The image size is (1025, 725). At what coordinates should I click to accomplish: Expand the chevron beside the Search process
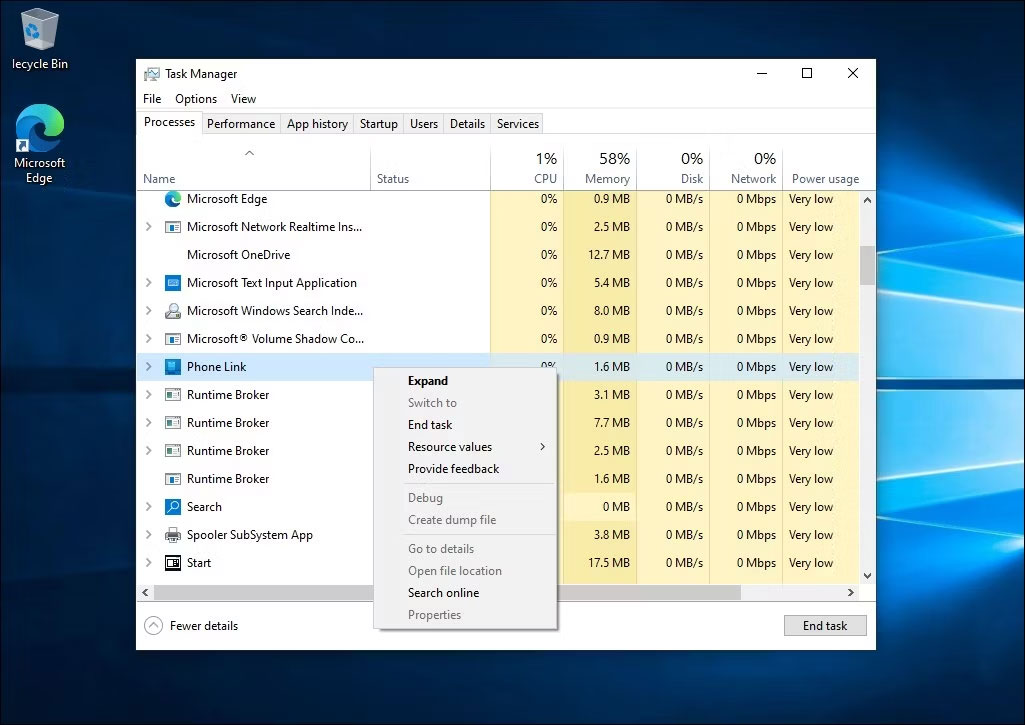pyautogui.click(x=148, y=507)
